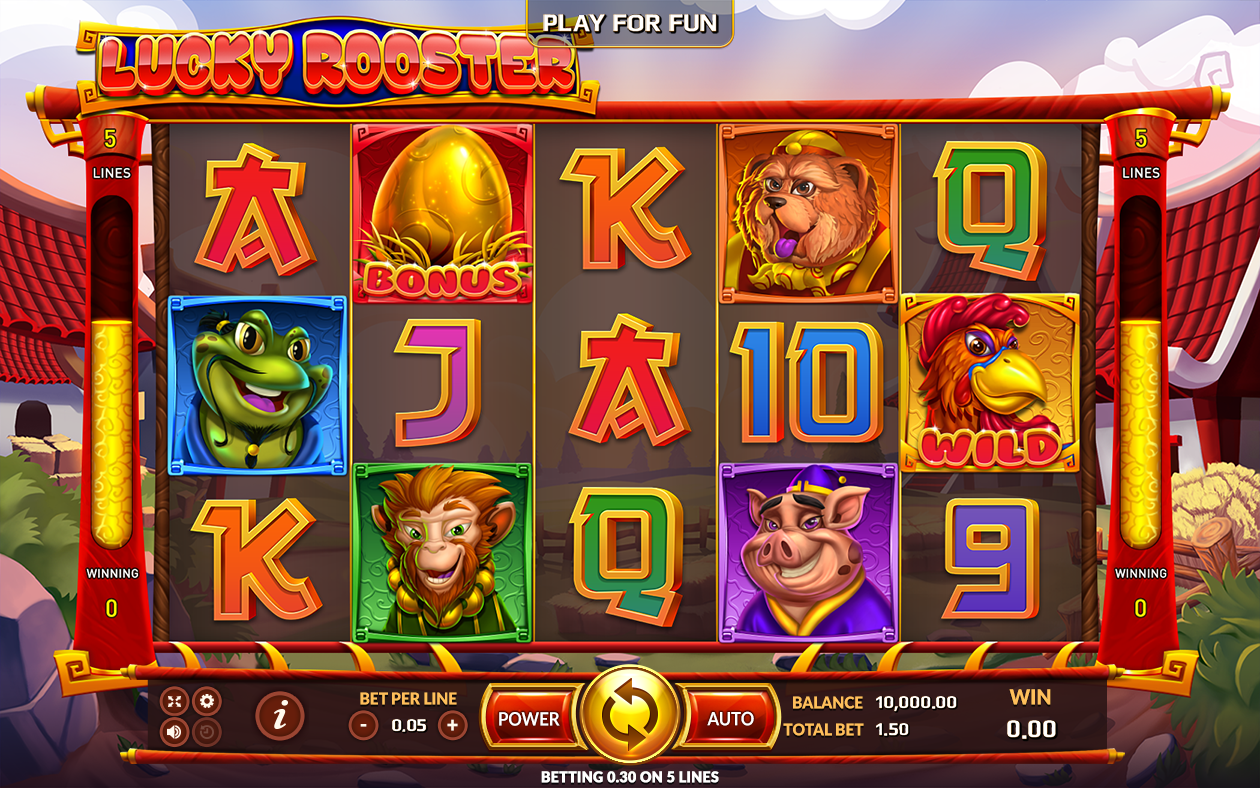Start AUTO spin mode

(730, 718)
